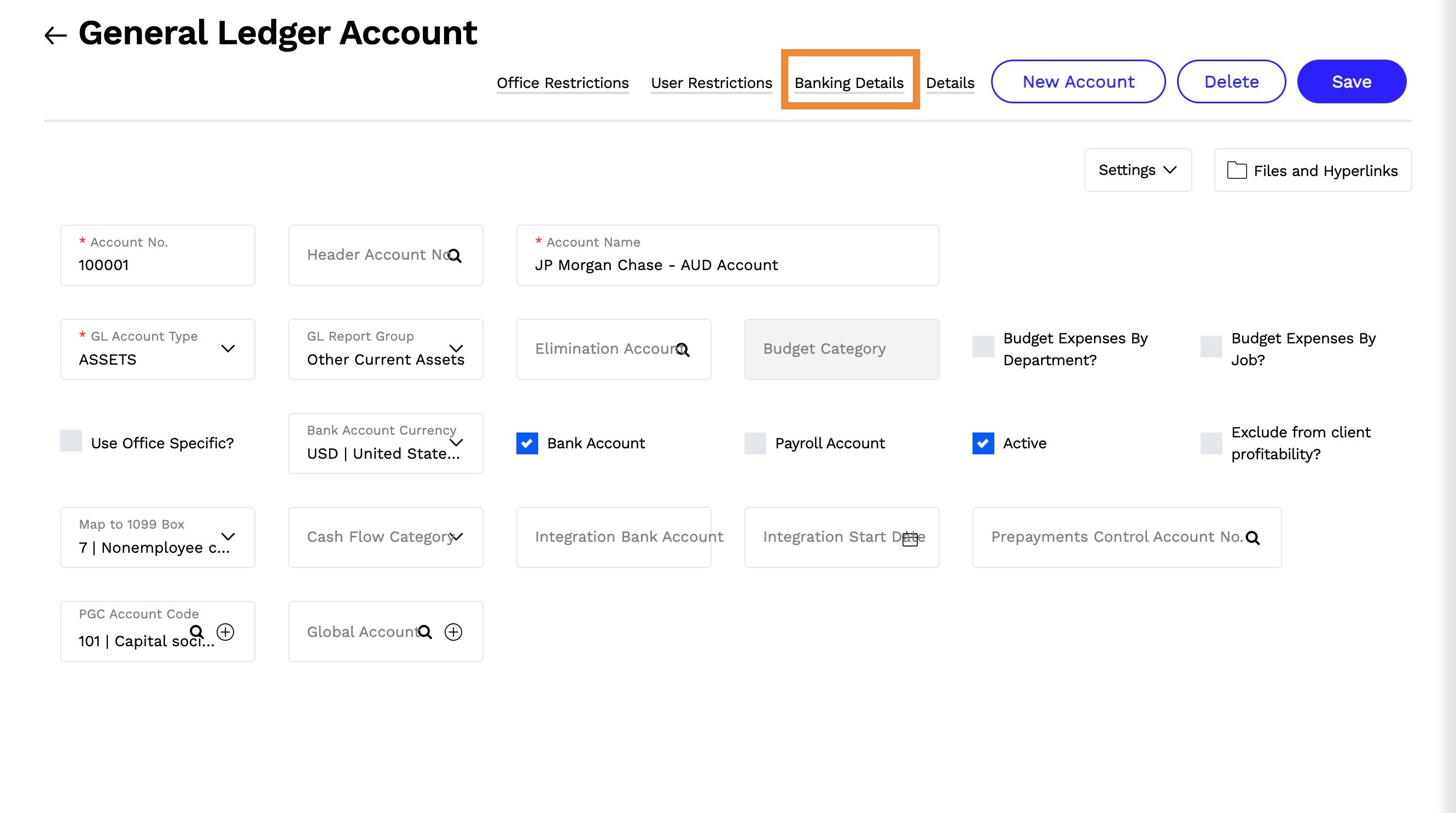Open the User Restrictions tab
Viewport: 1456px width, 813px height.
tap(711, 83)
